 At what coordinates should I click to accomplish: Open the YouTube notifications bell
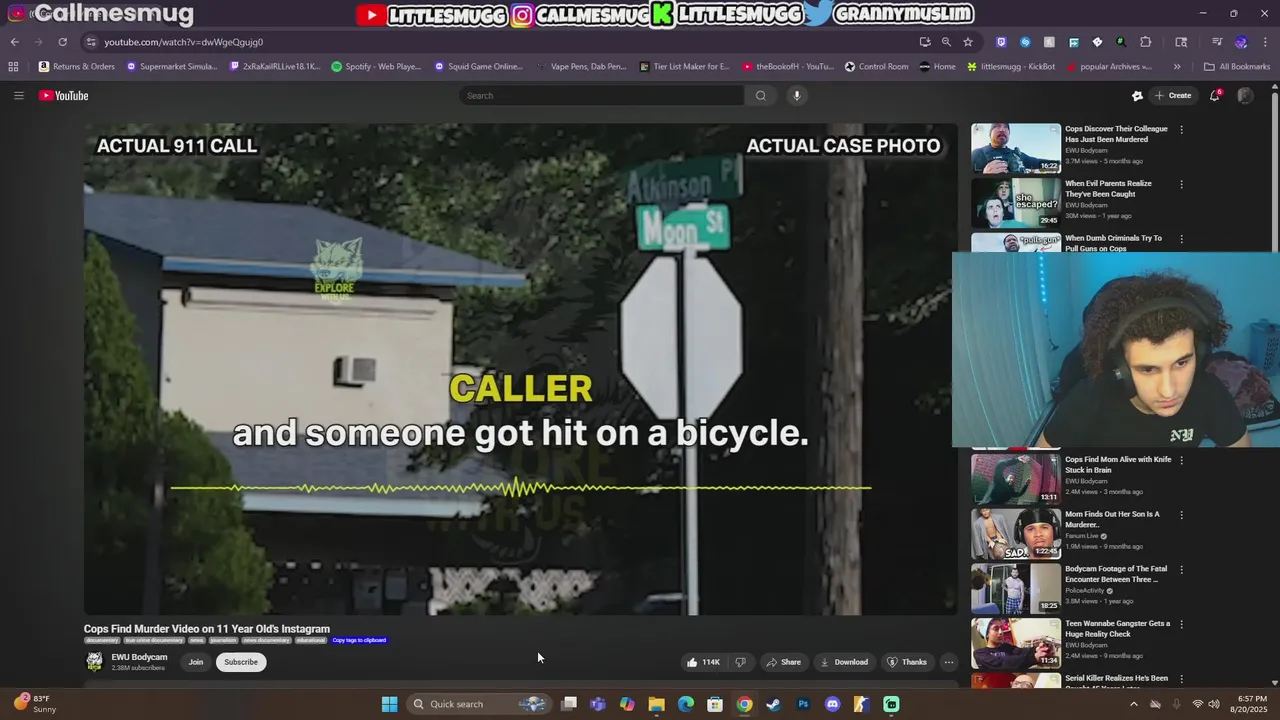coord(1215,95)
